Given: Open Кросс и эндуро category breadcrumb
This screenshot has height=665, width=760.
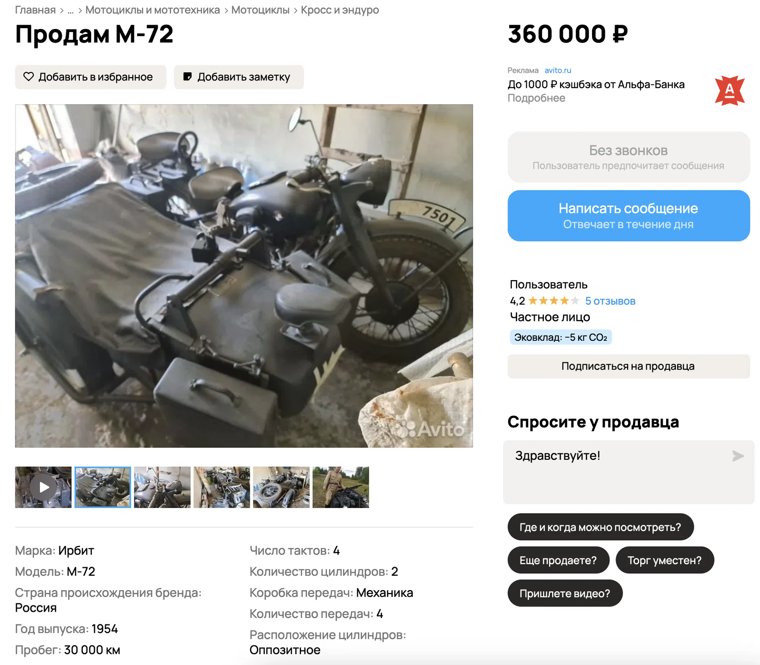Looking at the screenshot, I should click(340, 10).
